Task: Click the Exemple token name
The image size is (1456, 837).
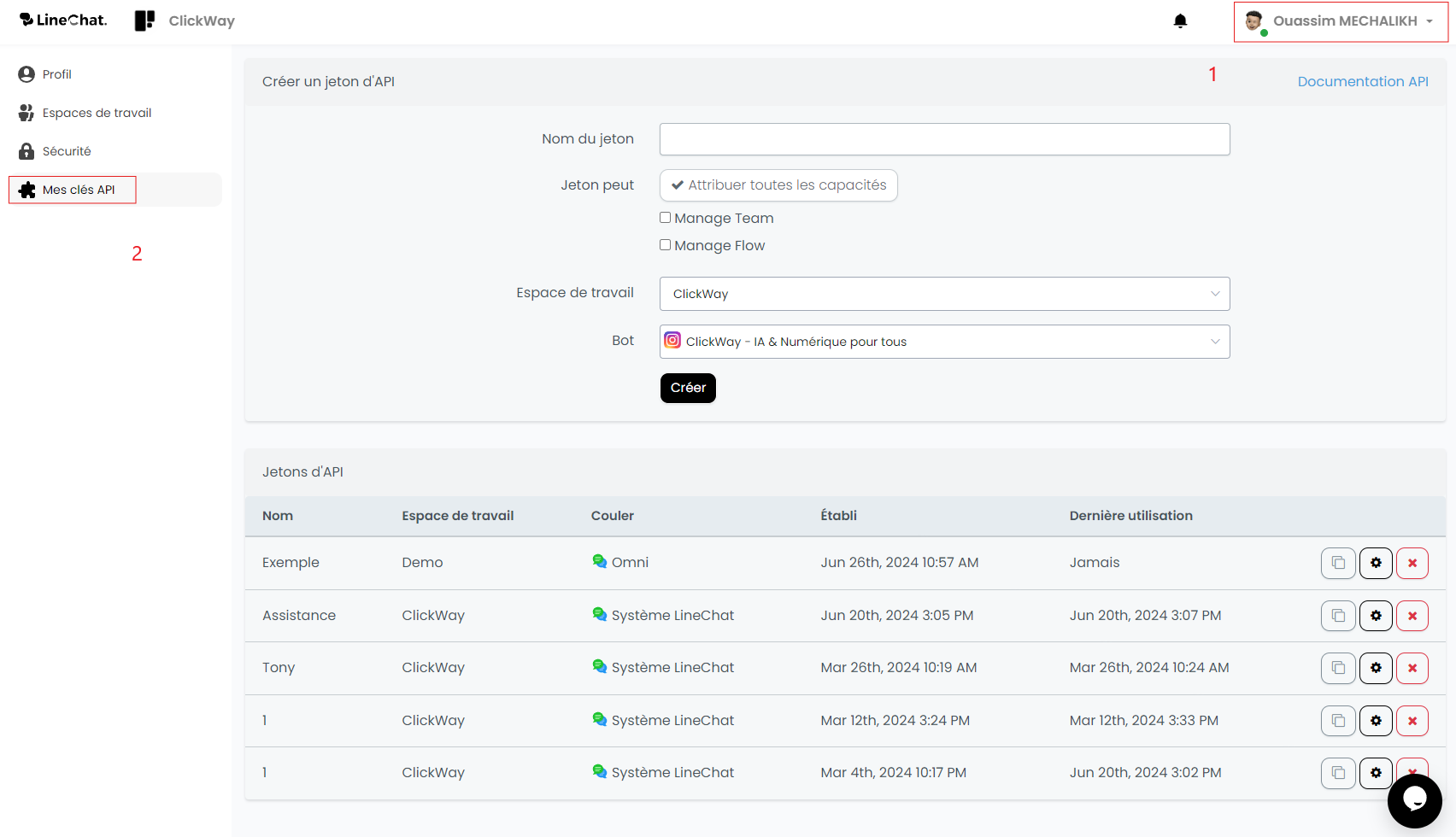Action: (291, 563)
